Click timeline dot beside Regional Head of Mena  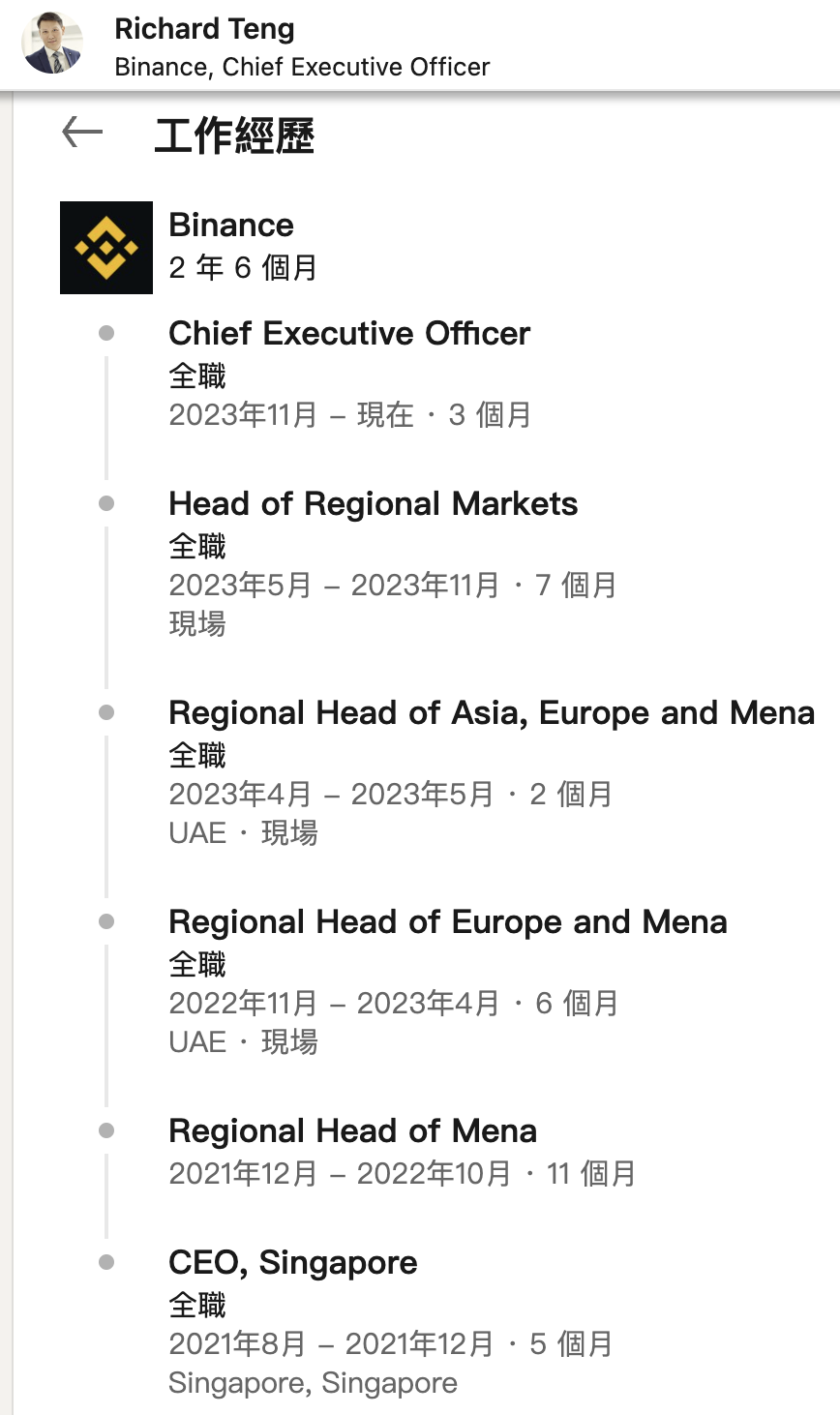106,1130
